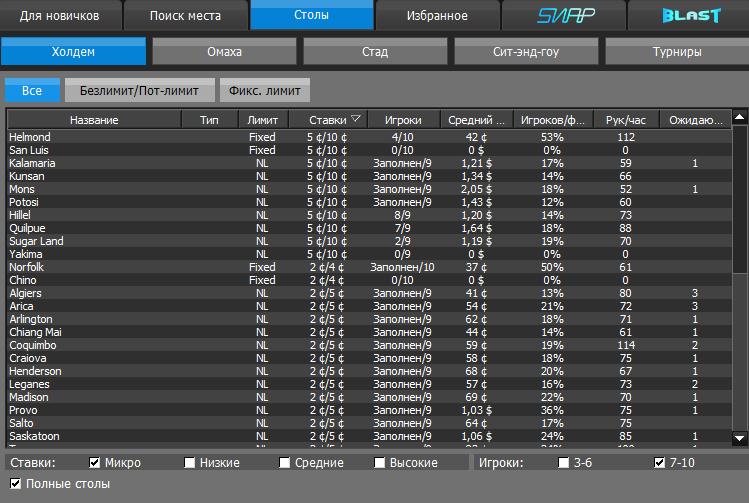Screen dimensions: 749x503
Task: Uncheck the Микро stakes checkbox
Action: click(95, 463)
